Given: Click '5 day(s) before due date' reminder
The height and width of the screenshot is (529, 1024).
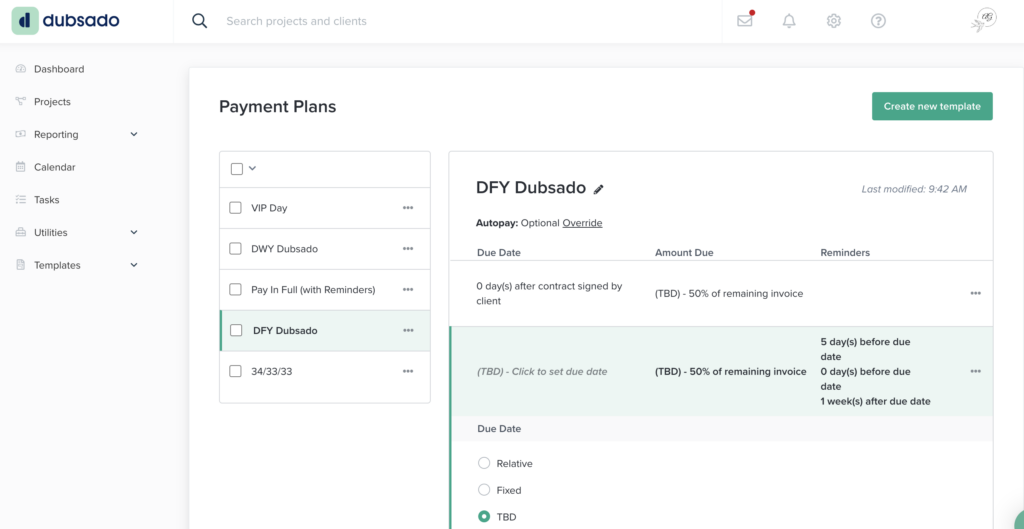Looking at the screenshot, I should coord(865,349).
